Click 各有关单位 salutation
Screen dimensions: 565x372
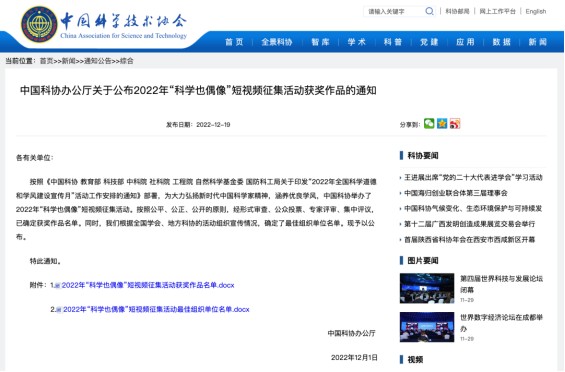pyautogui.click(x=35, y=158)
